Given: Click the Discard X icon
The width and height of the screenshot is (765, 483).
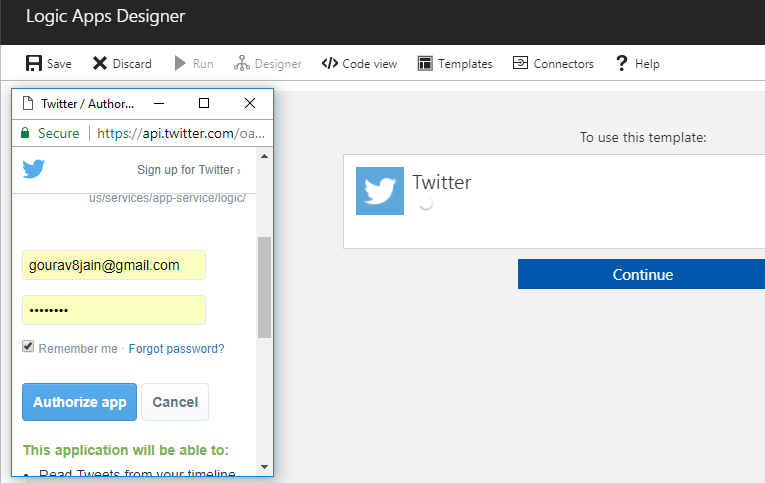Looking at the screenshot, I should point(100,63).
